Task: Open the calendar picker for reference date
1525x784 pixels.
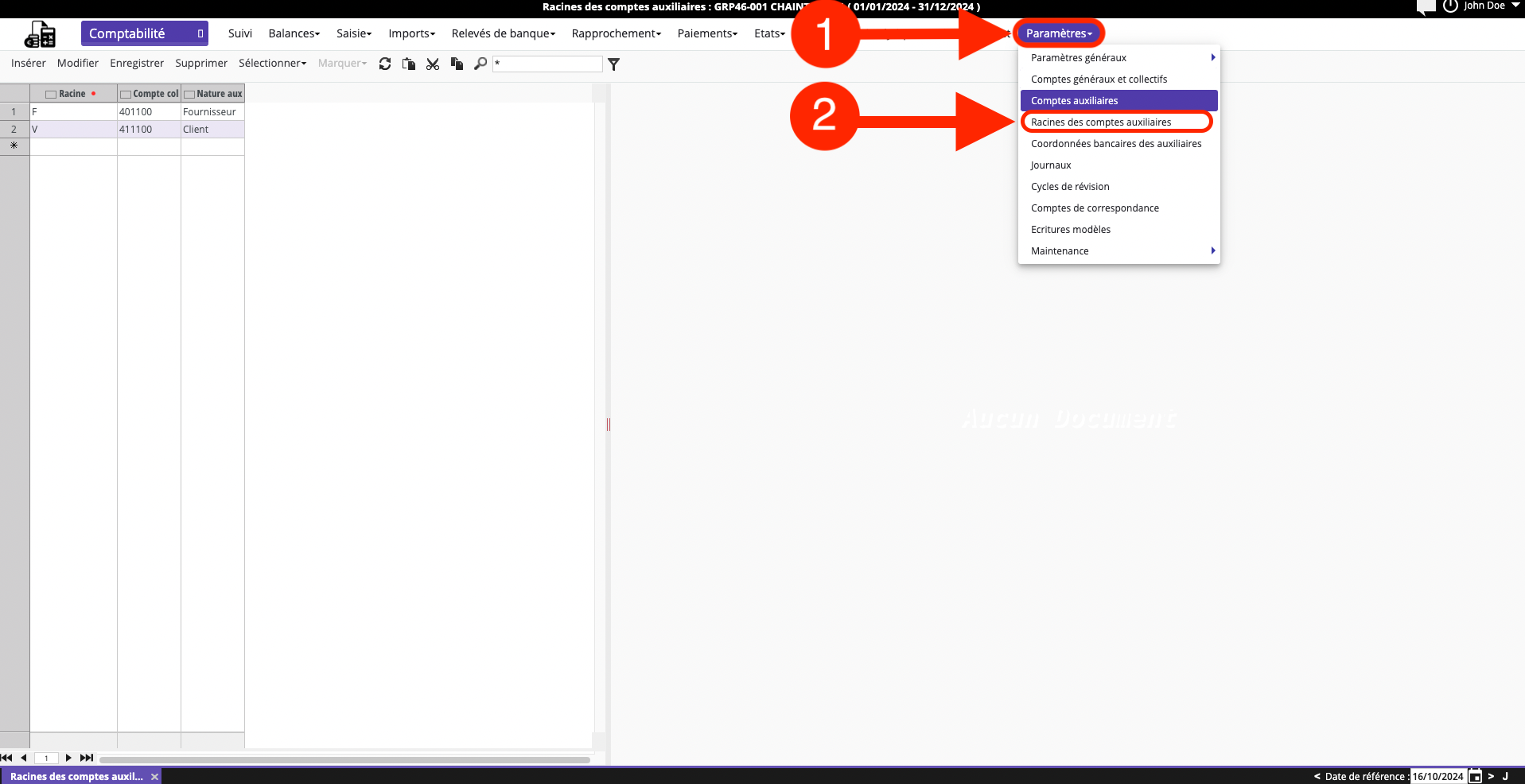Action: point(1475,776)
